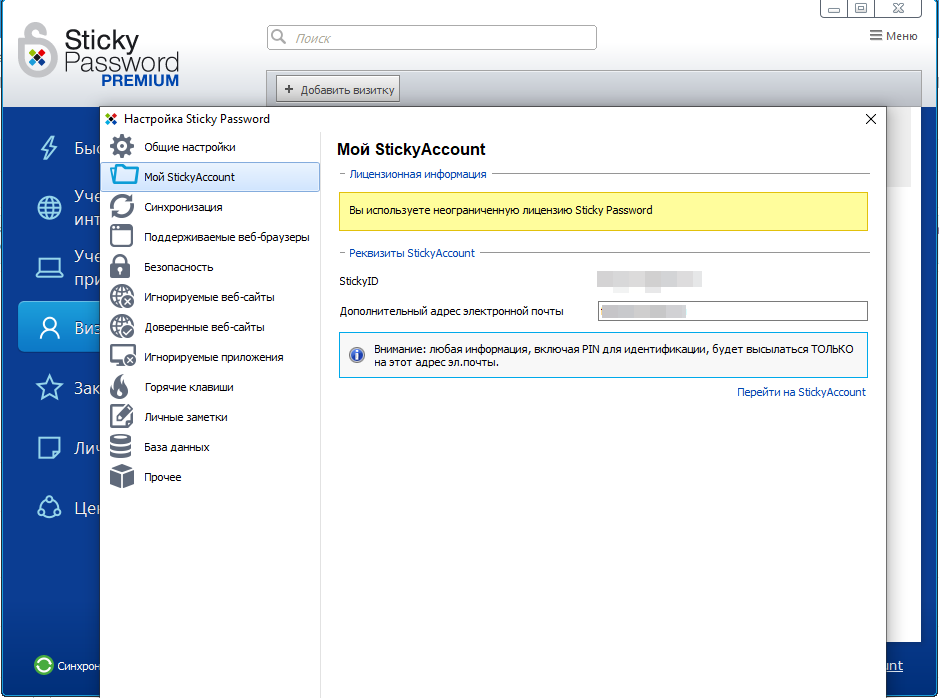Image resolution: width=939 pixels, height=698 pixels.
Task: Click the database stack icon for База данных
Action: click(120, 447)
